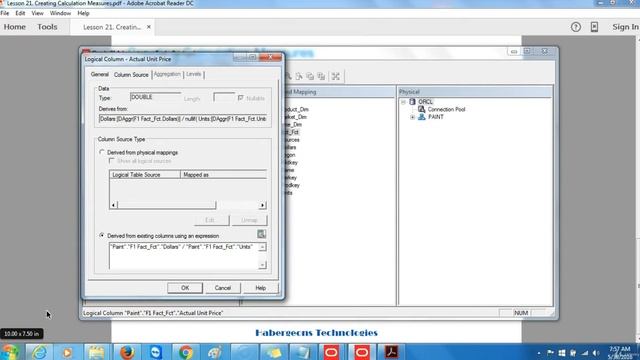The image size is (640, 360).
Task: Open the Help menu in Acrobat
Action: click(83, 13)
